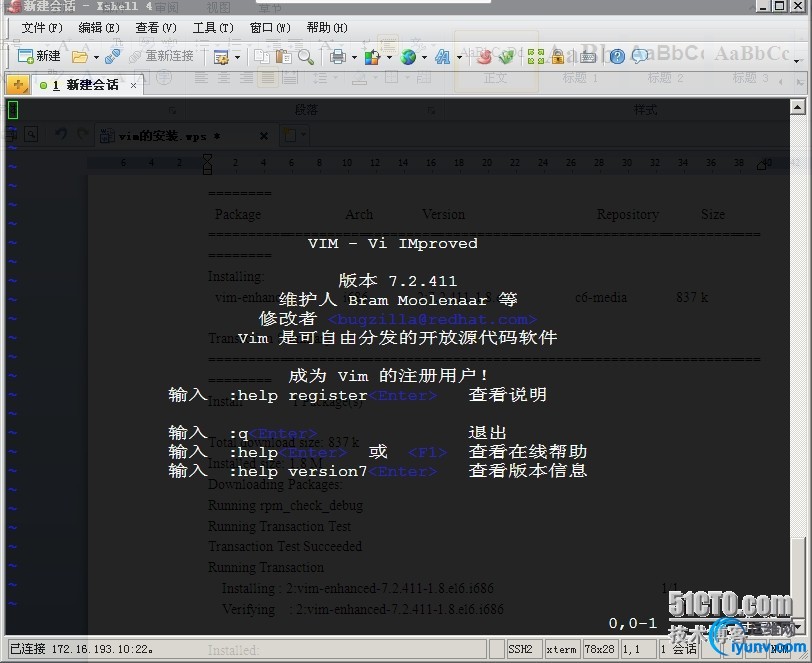Click the 已连接 172.16.193.10:22 status text
The height and width of the screenshot is (663, 812).
coord(81,649)
